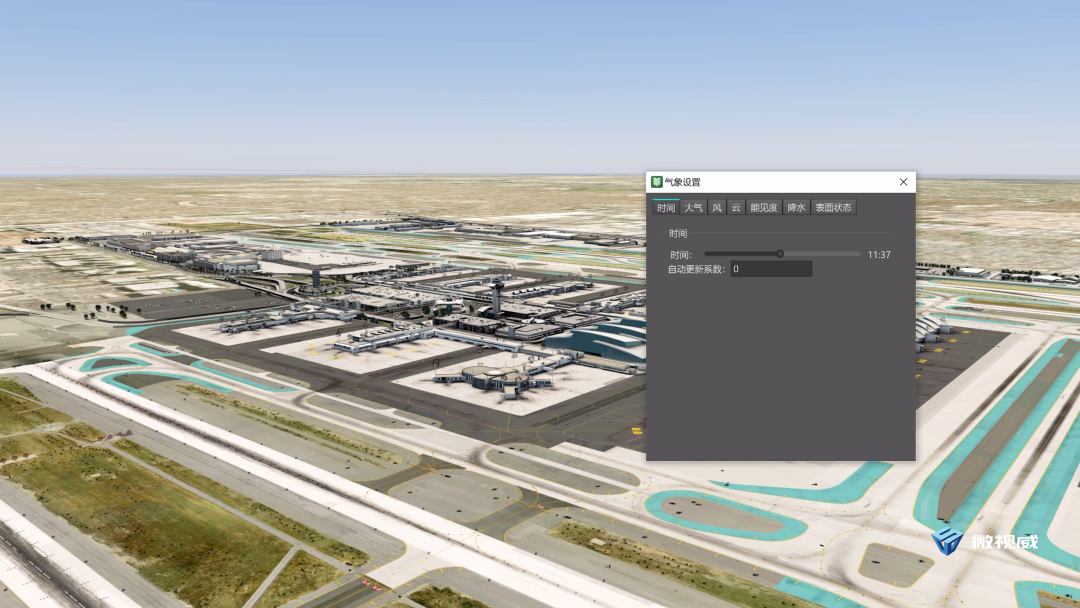Select the 表面状态 tab

[833, 207]
